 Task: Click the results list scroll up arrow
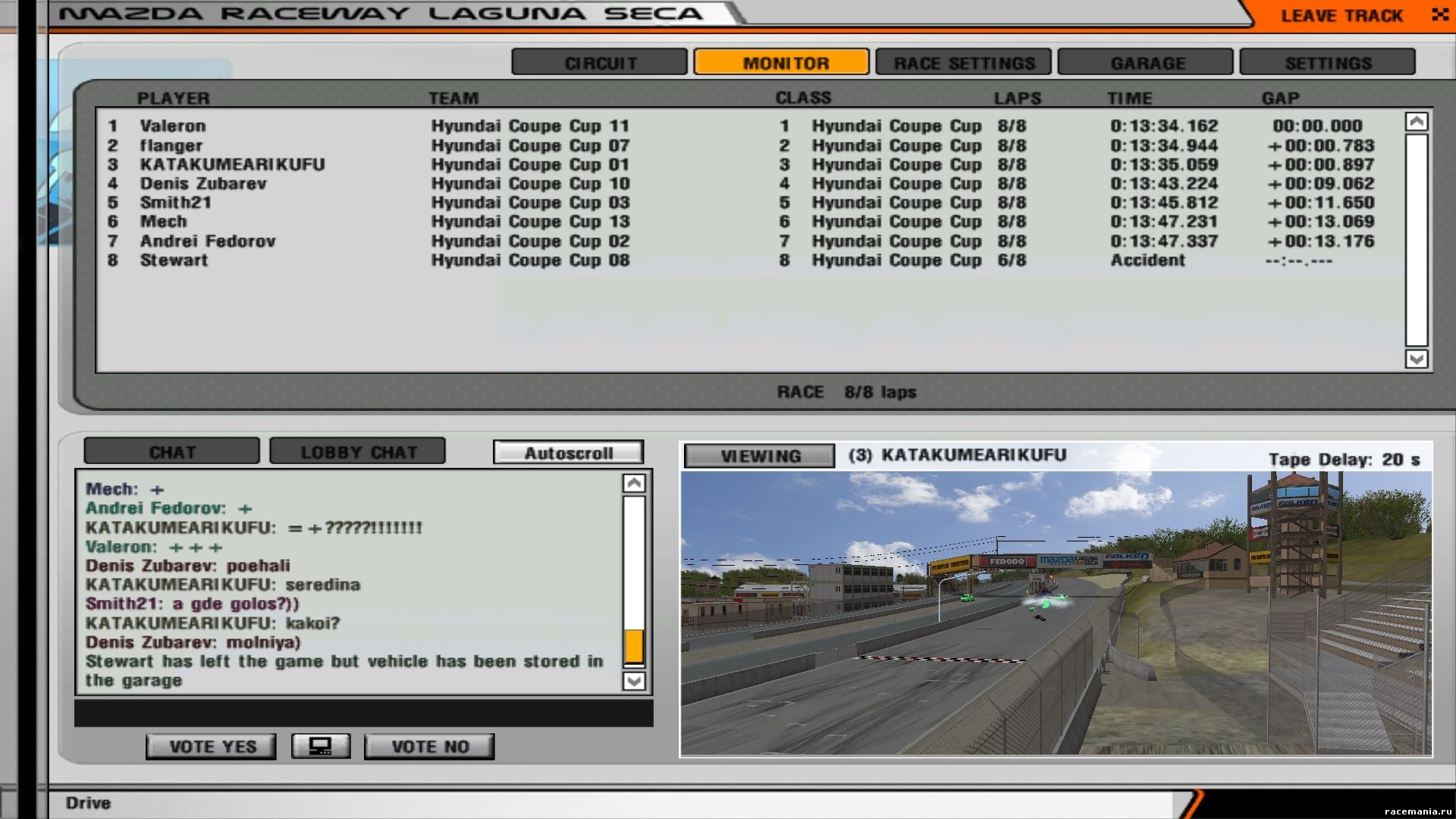click(1417, 121)
